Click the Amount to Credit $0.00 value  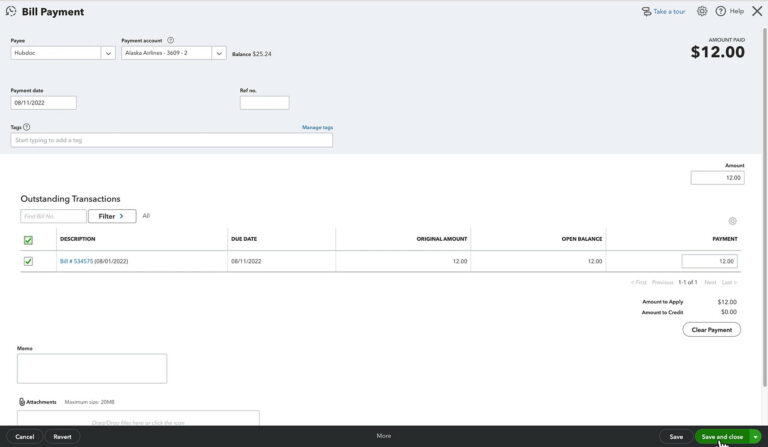pos(728,312)
